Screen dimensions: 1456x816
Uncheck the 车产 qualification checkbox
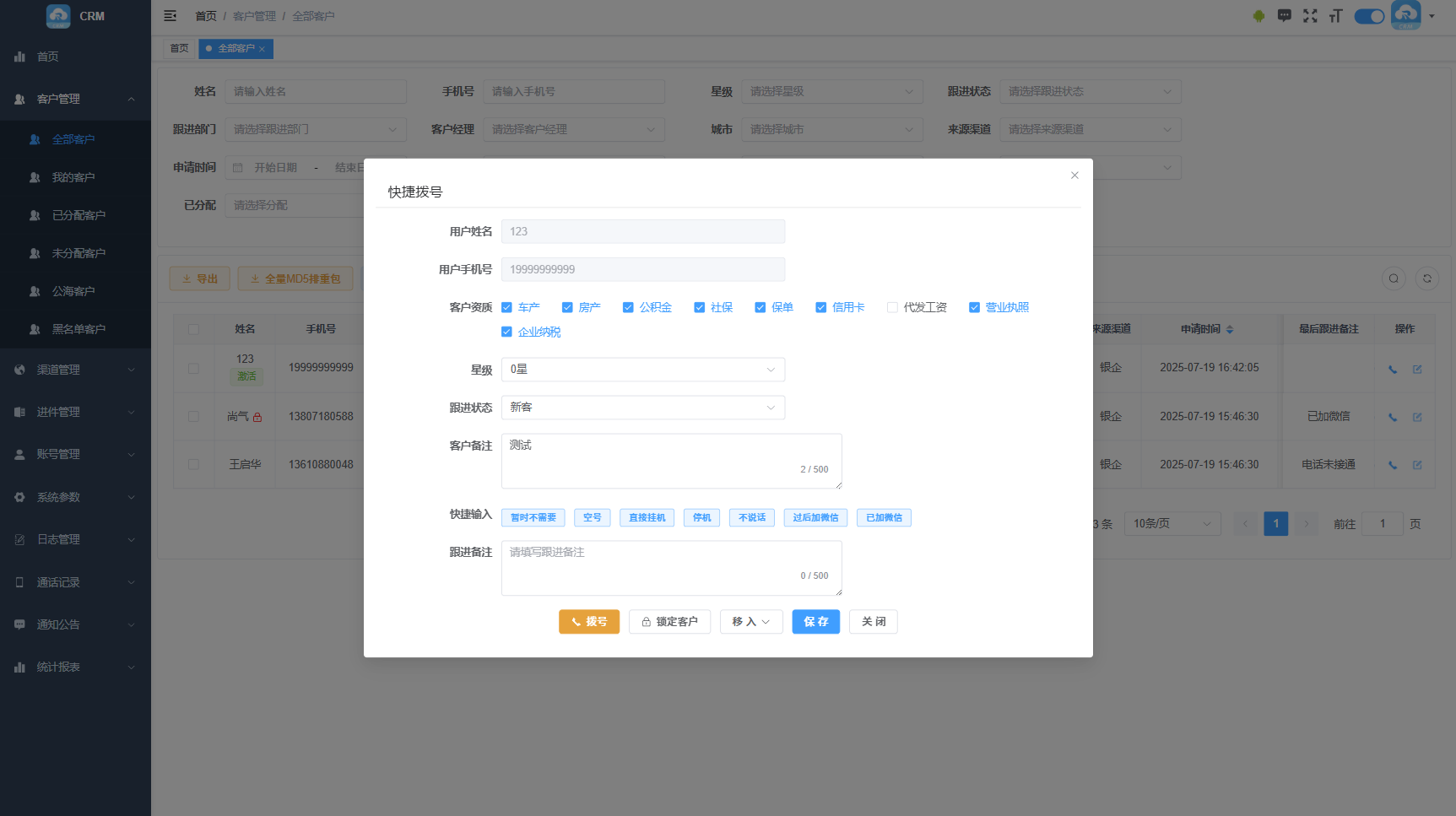point(507,308)
